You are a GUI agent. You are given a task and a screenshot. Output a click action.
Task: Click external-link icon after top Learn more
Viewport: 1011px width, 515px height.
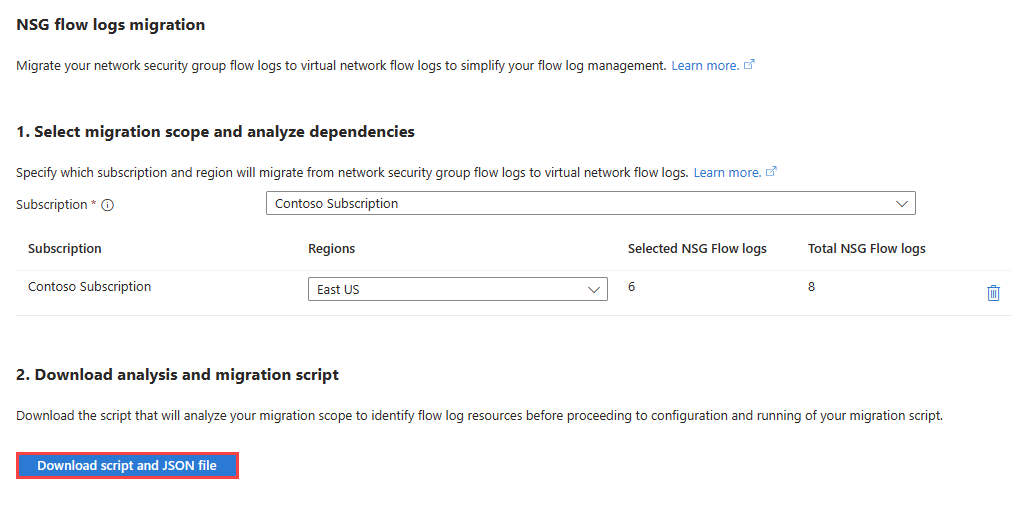click(x=749, y=64)
